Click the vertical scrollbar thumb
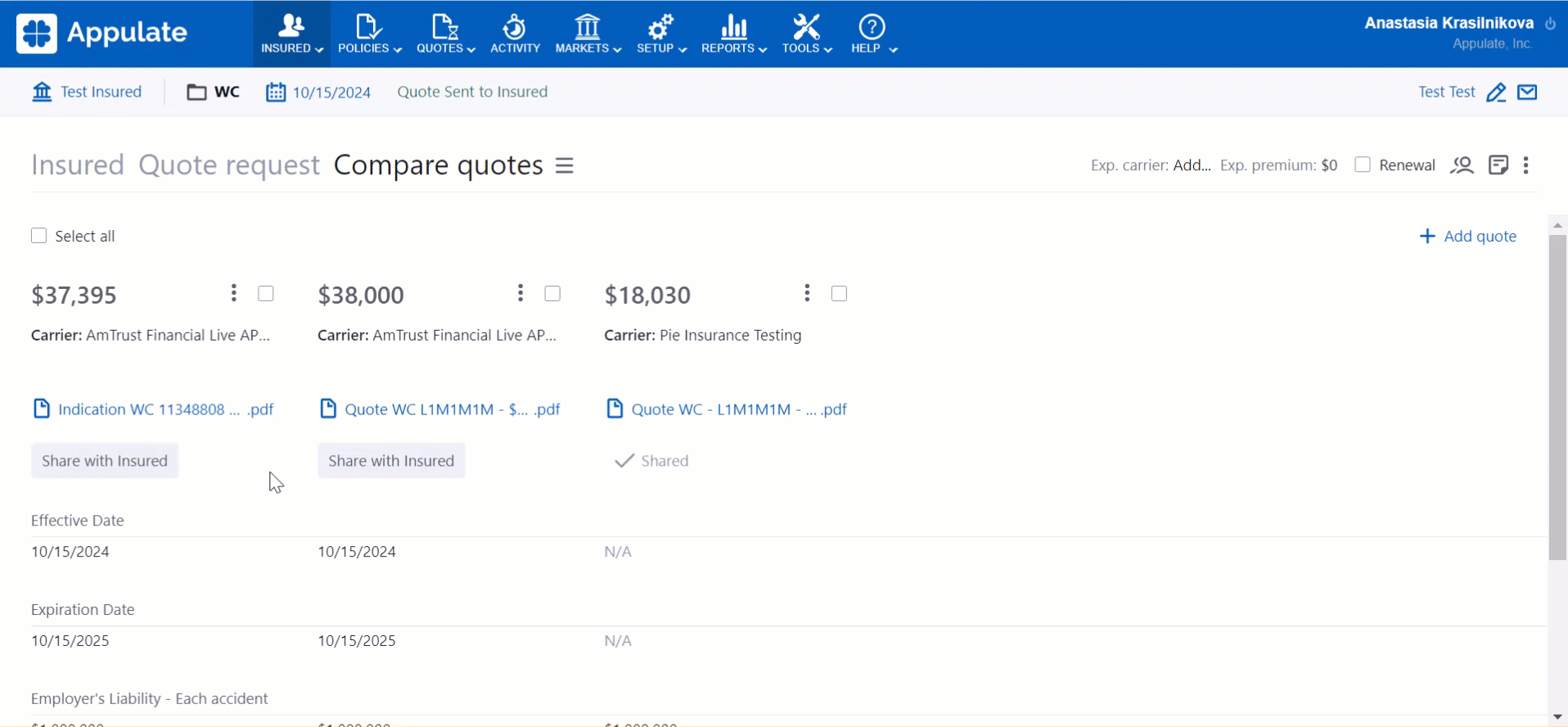 [1557, 393]
